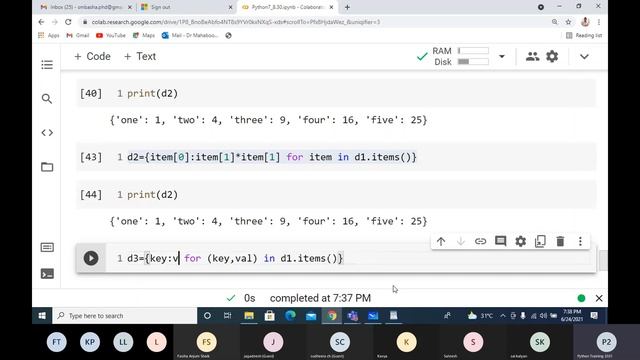Open the table of contents sidebar icon
The width and height of the screenshot is (640, 360).
tap(47, 64)
